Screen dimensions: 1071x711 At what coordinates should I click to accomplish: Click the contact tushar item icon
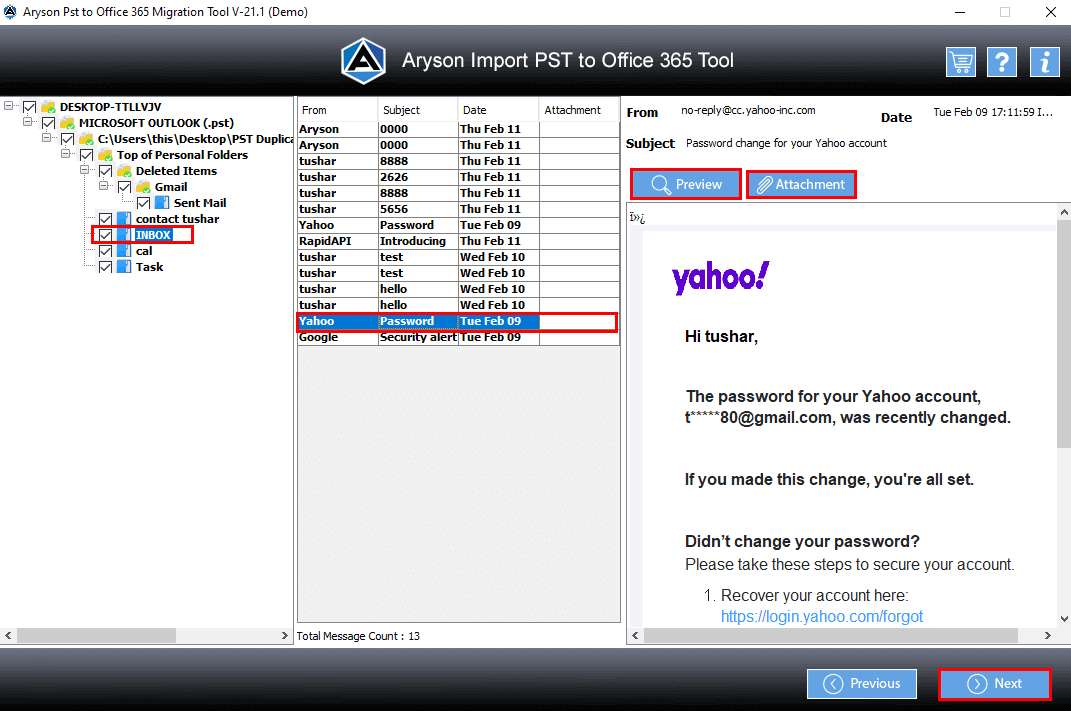(x=124, y=219)
